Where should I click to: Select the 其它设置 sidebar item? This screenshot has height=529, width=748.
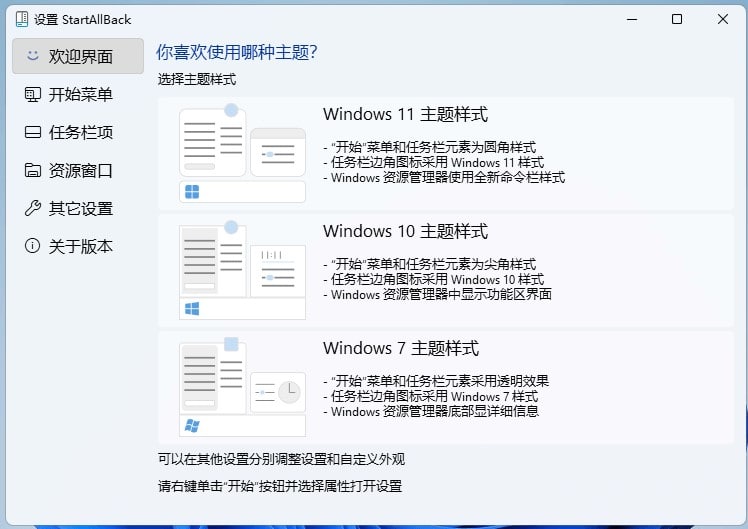coord(78,208)
